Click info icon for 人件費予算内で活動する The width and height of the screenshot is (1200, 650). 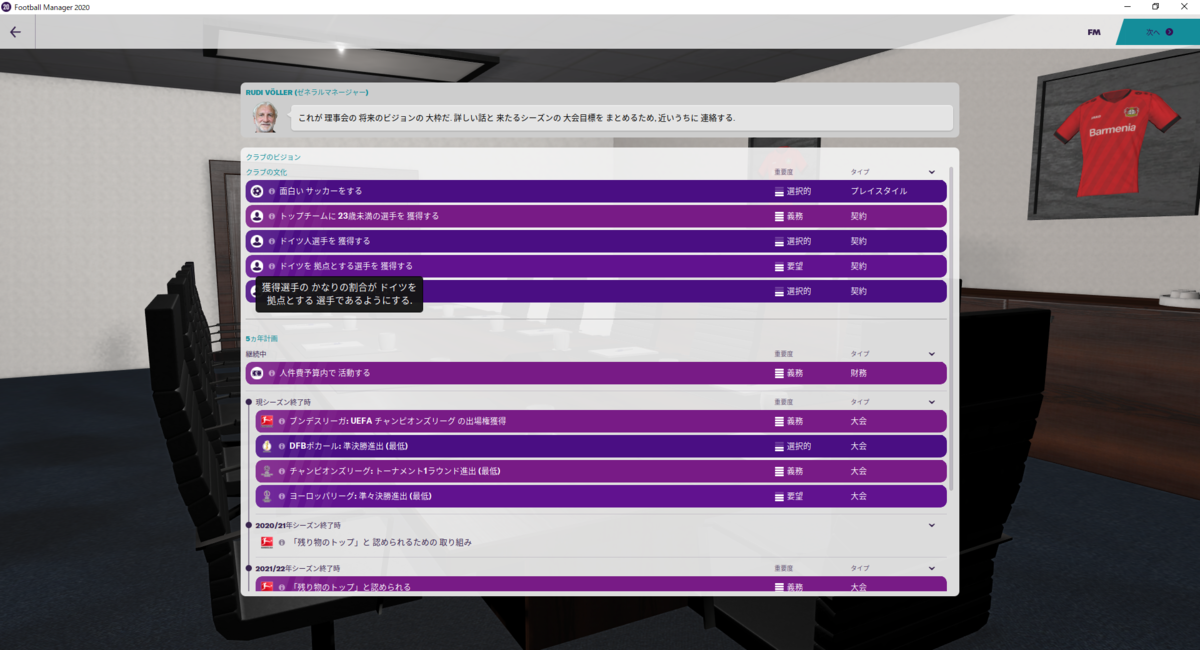point(272,373)
